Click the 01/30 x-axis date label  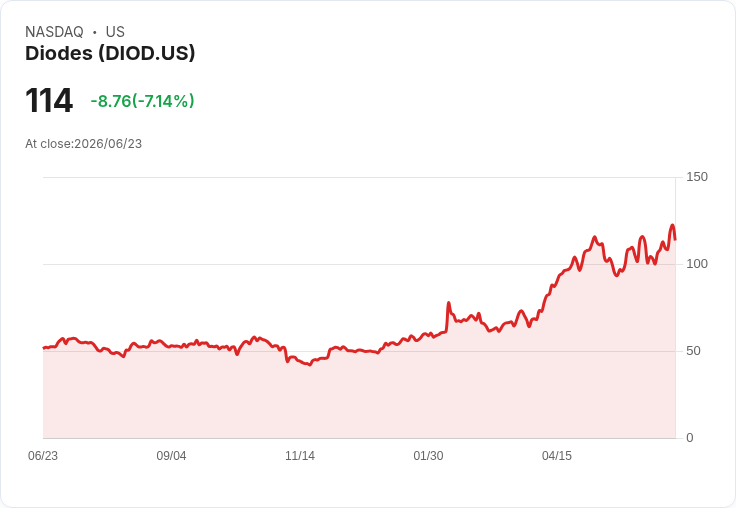pyautogui.click(x=428, y=456)
